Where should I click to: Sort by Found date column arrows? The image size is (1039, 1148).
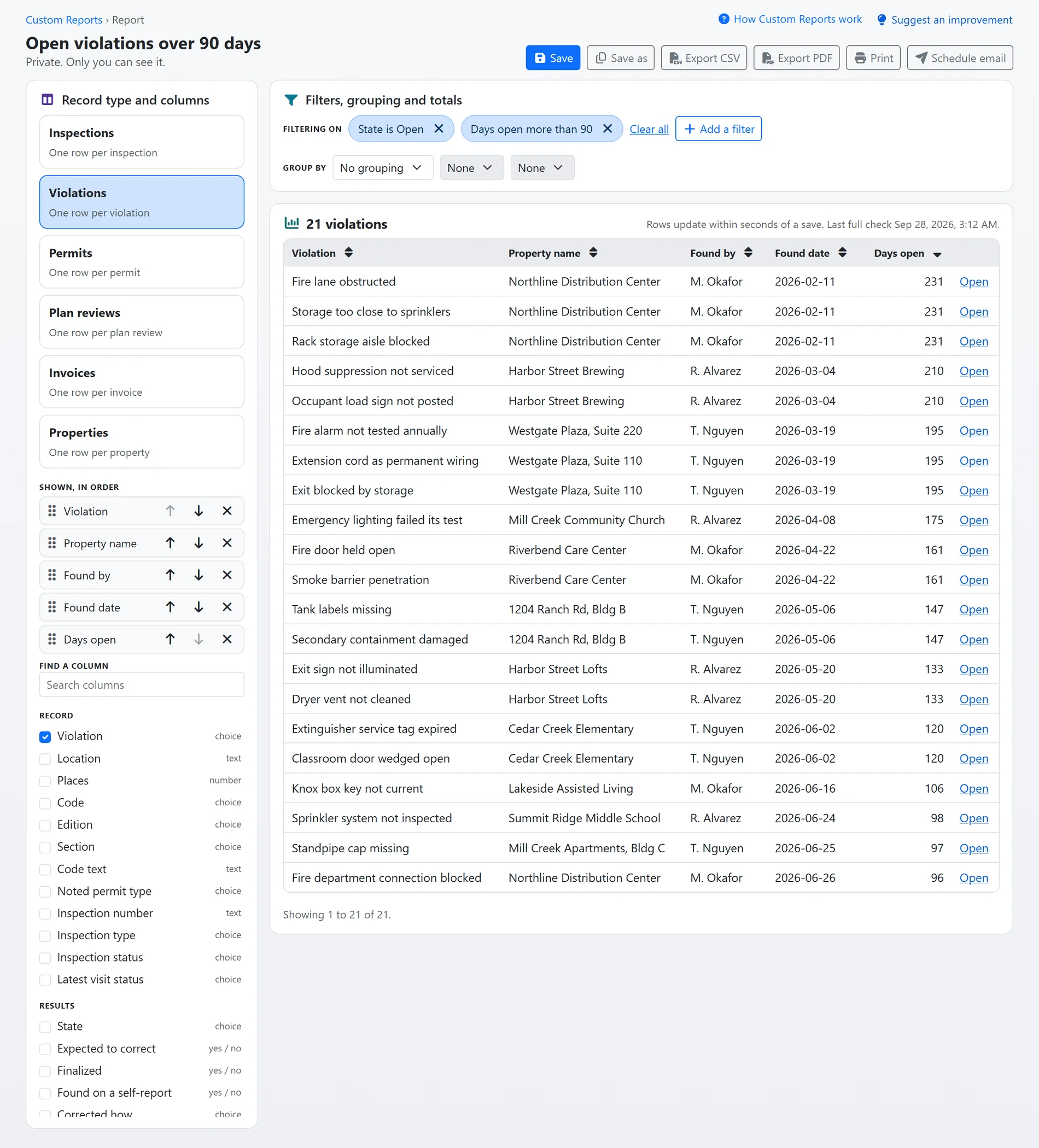(x=842, y=252)
